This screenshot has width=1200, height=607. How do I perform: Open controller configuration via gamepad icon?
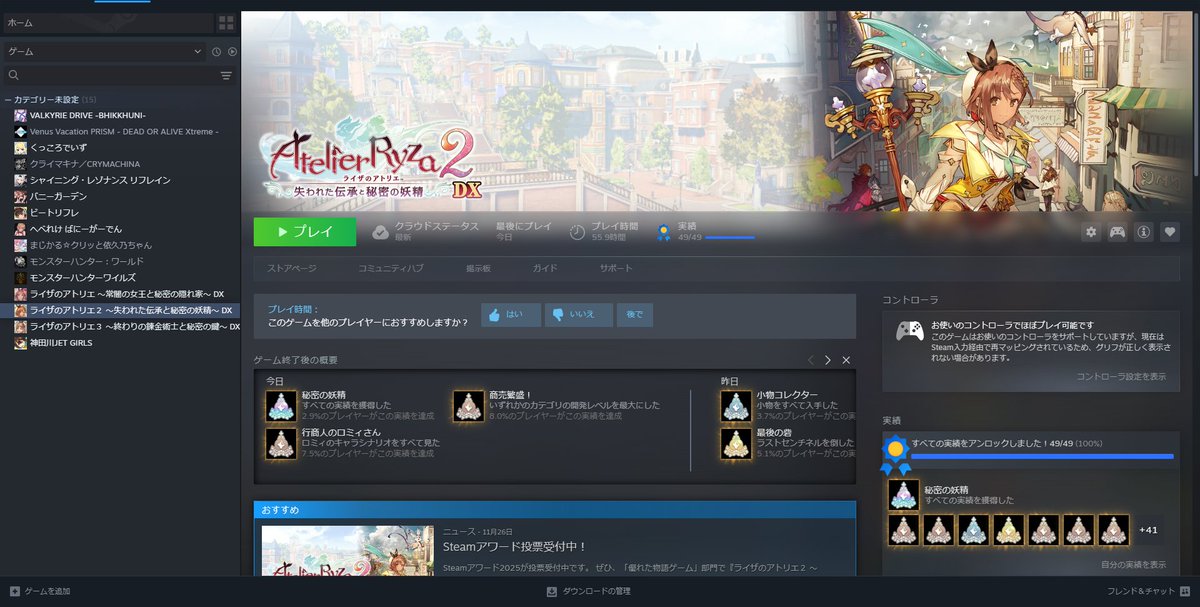click(x=1118, y=231)
